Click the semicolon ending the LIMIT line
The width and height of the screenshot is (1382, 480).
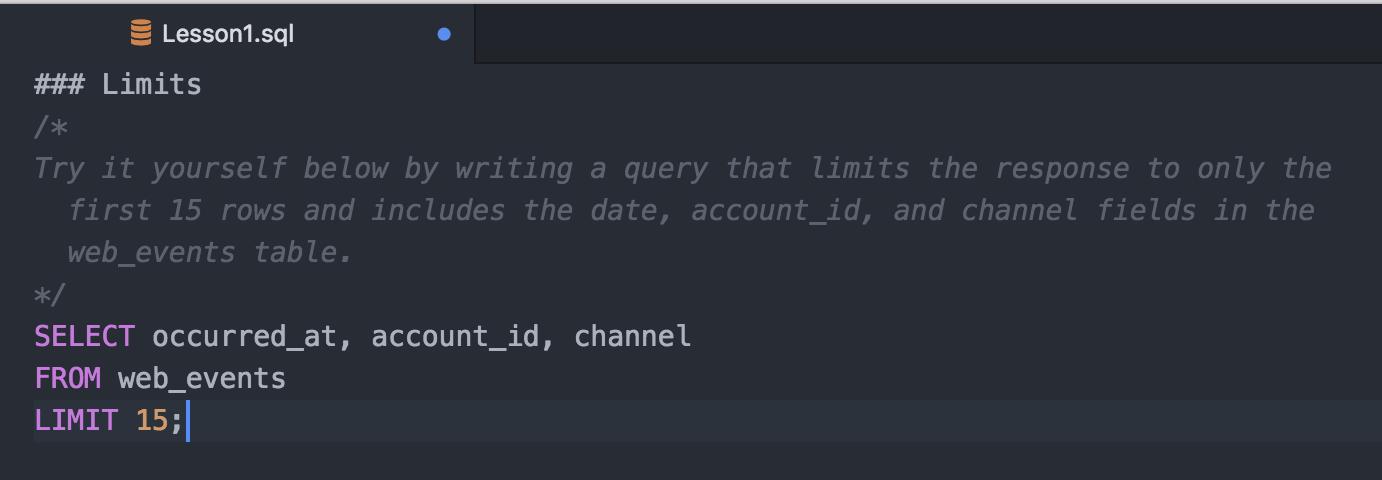click(177, 420)
